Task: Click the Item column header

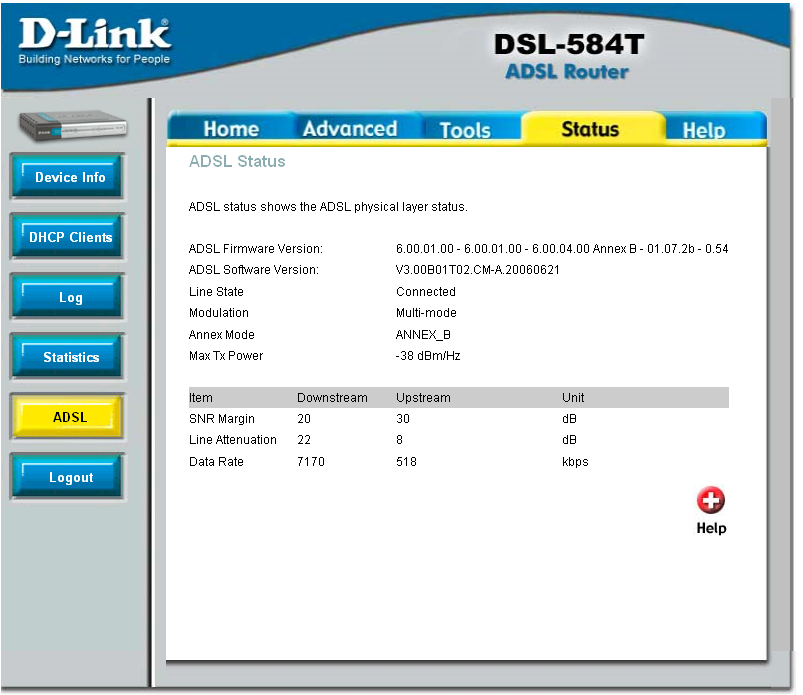Action: (201, 397)
